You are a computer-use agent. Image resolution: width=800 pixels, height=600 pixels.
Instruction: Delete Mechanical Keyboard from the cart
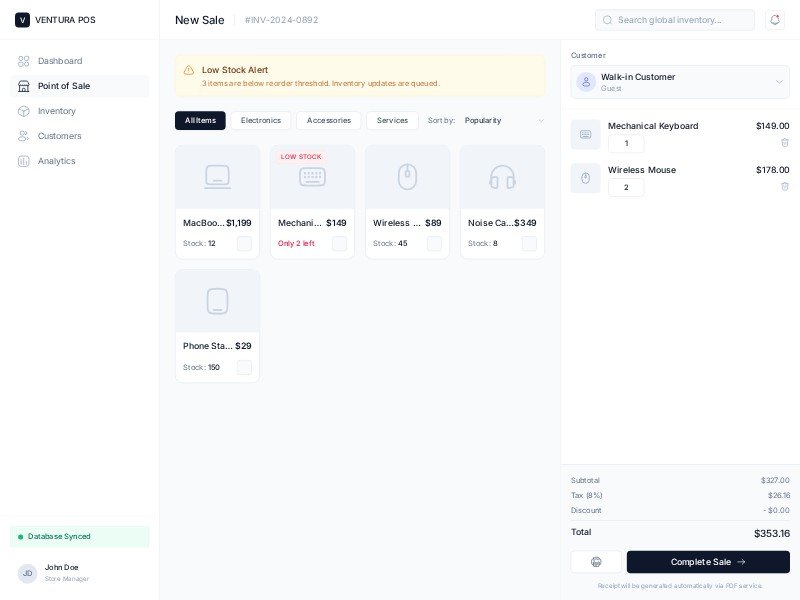point(784,143)
